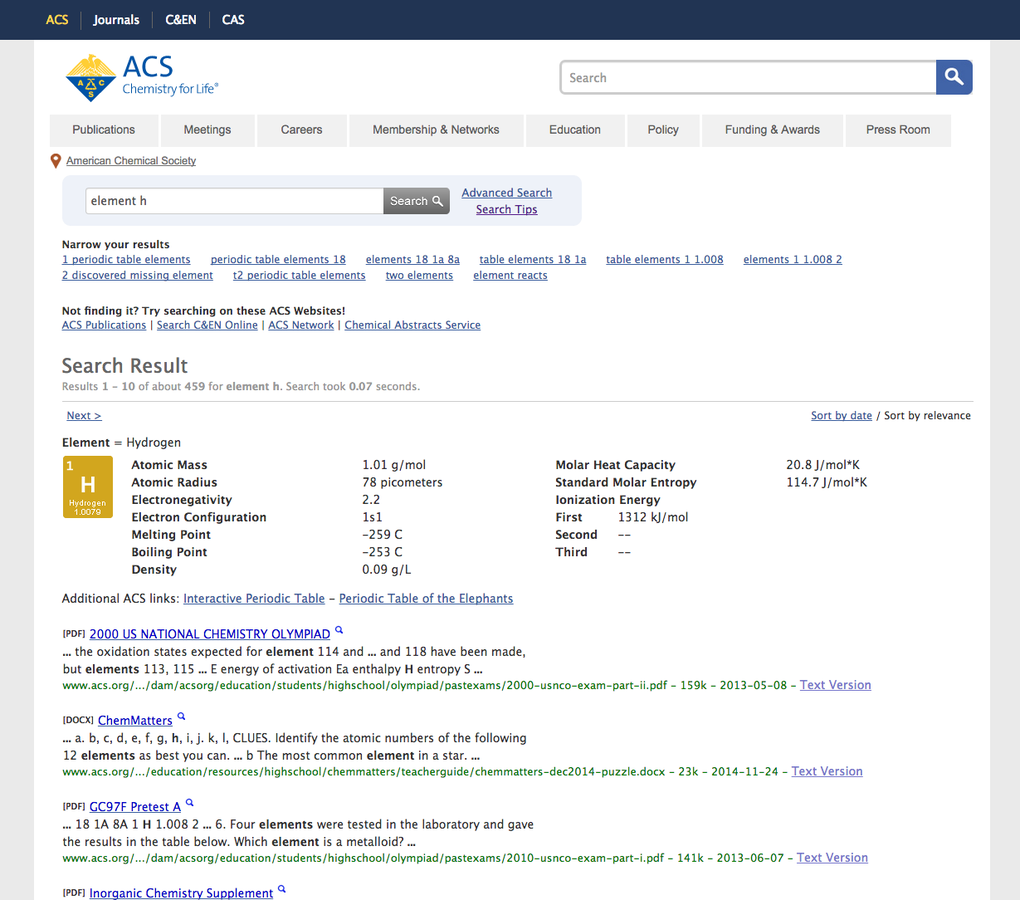Viewport: 1020px width, 900px height.
Task: Open the Meetings tab
Action: 207,130
